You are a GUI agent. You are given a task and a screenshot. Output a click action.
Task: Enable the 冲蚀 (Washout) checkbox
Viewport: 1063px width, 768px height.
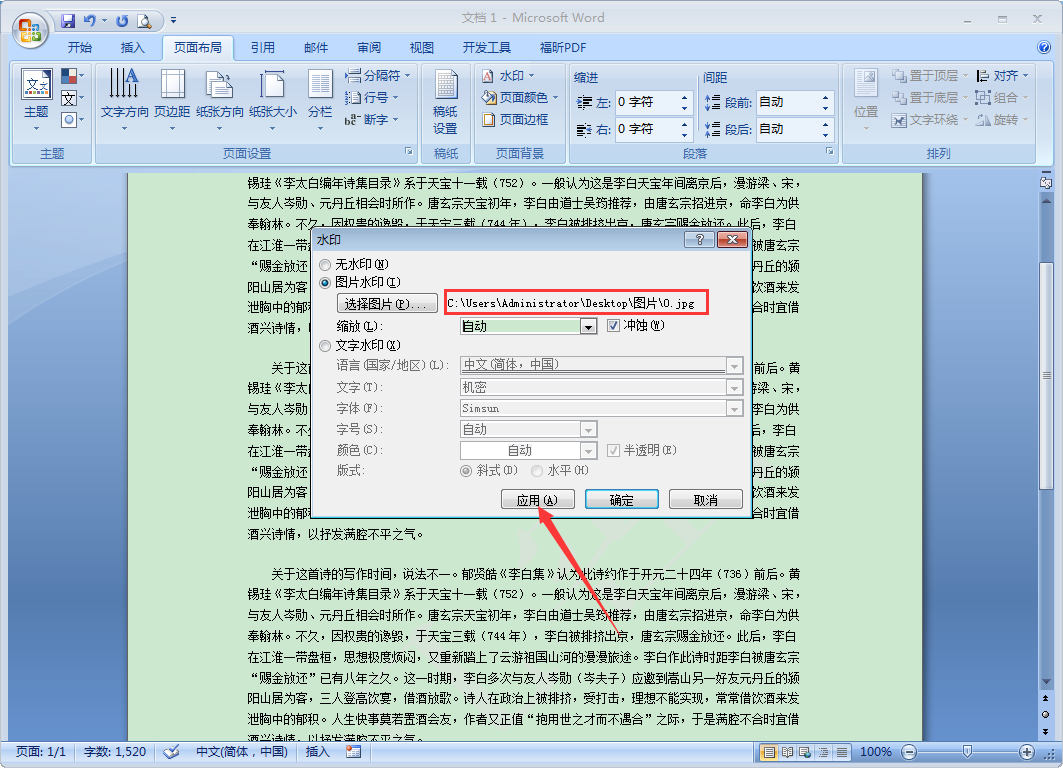click(x=612, y=325)
